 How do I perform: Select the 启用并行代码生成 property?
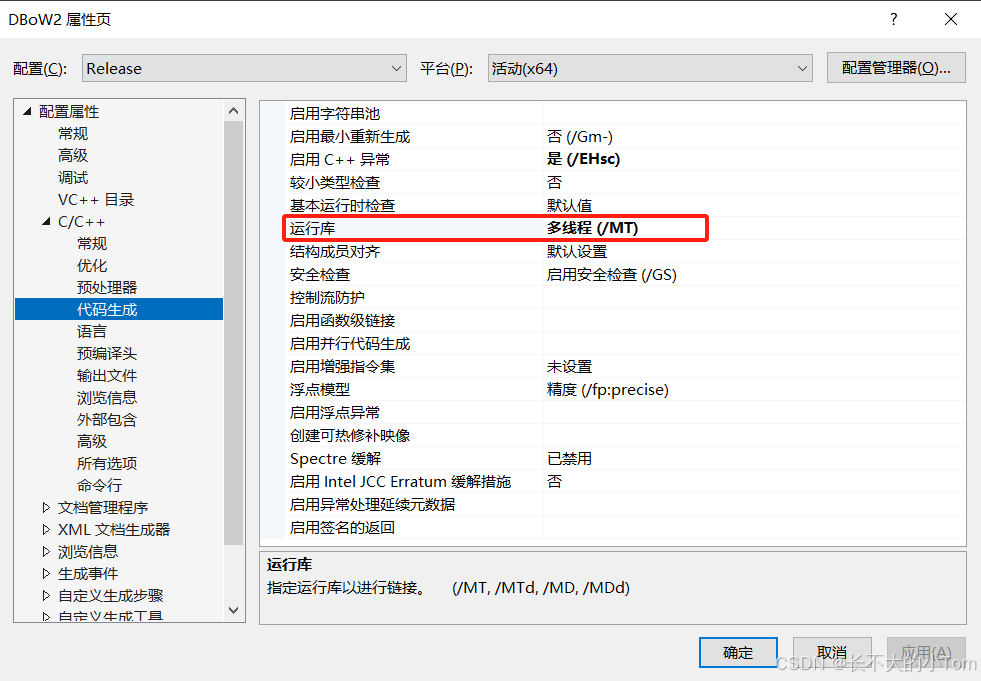[x=350, y=344]
